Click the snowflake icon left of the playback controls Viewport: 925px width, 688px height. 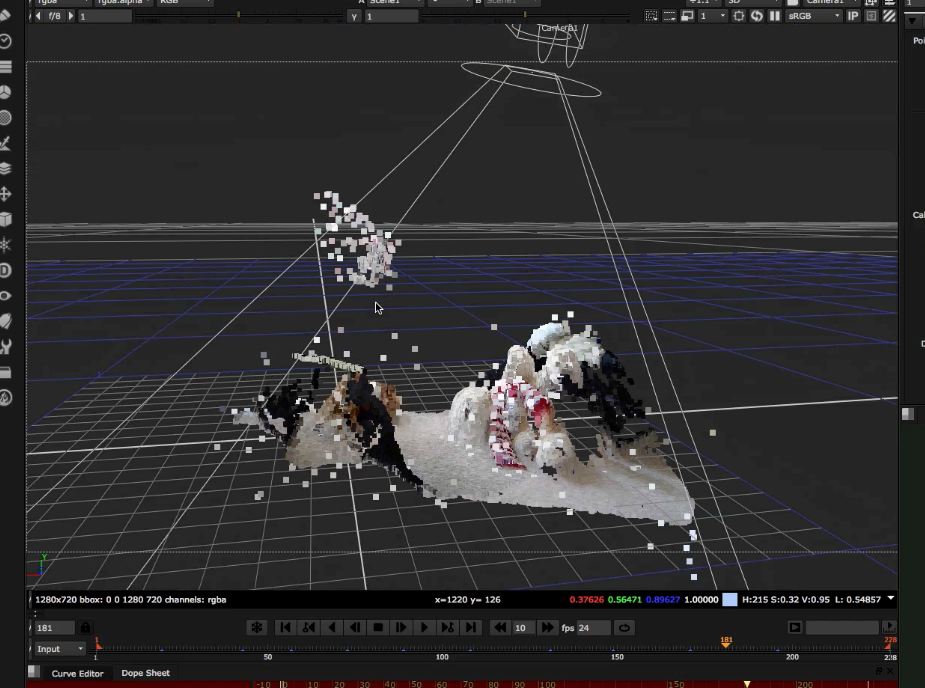[x=256, y=627]
